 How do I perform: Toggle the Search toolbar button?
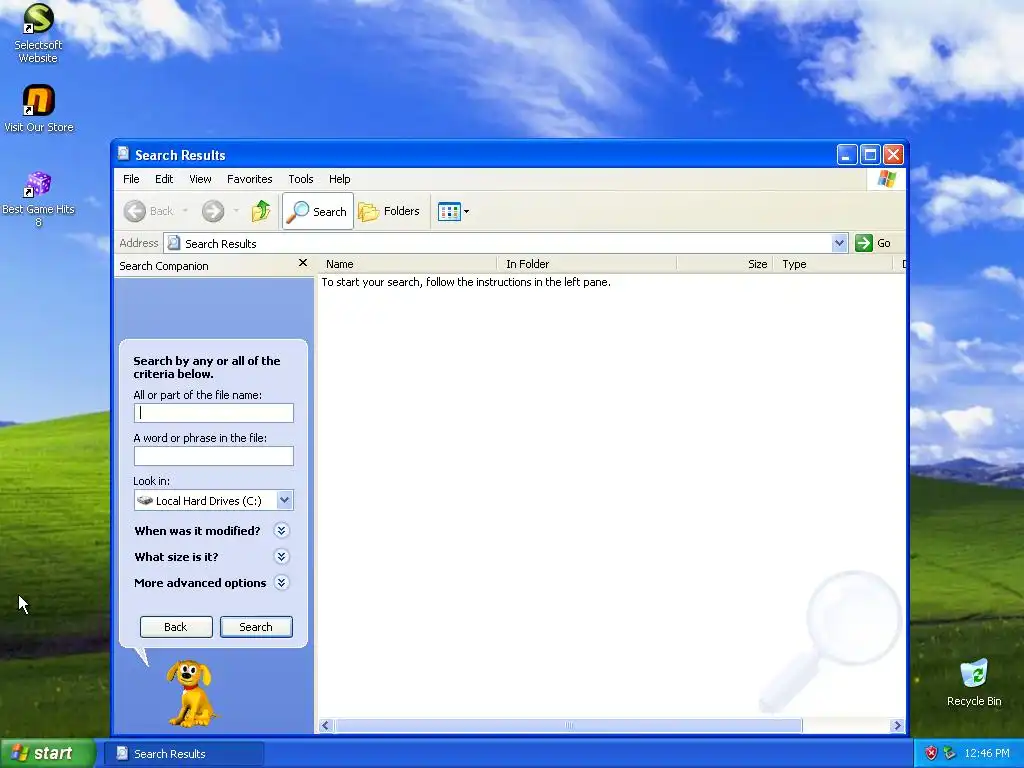317,211
